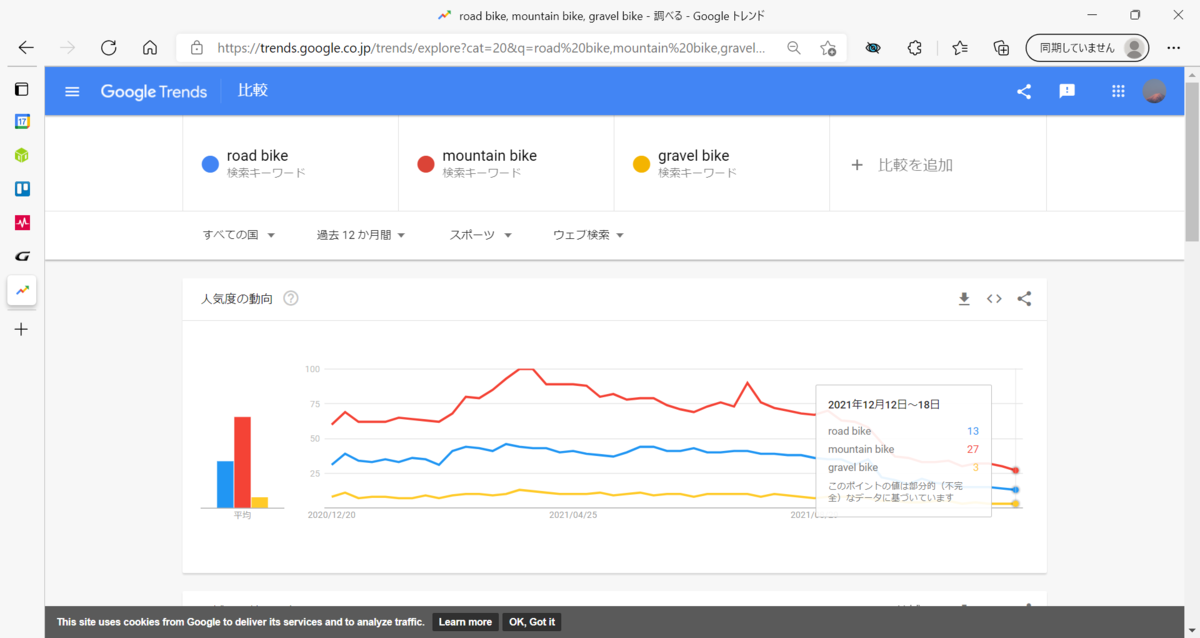The height and width of the screenshot is (638, 1200).
Task: Focus the browser address bar URL
Action: [490, 47]
